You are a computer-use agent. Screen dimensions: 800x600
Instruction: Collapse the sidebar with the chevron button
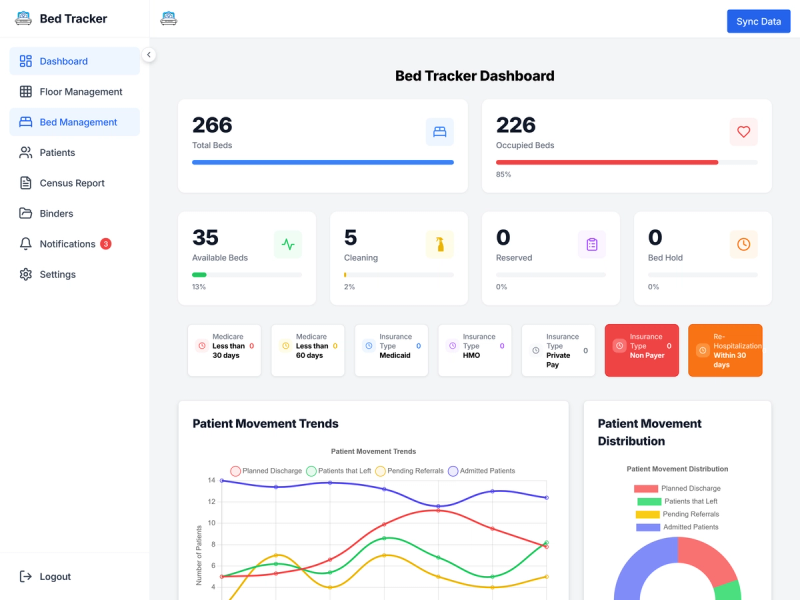point(148,55)
